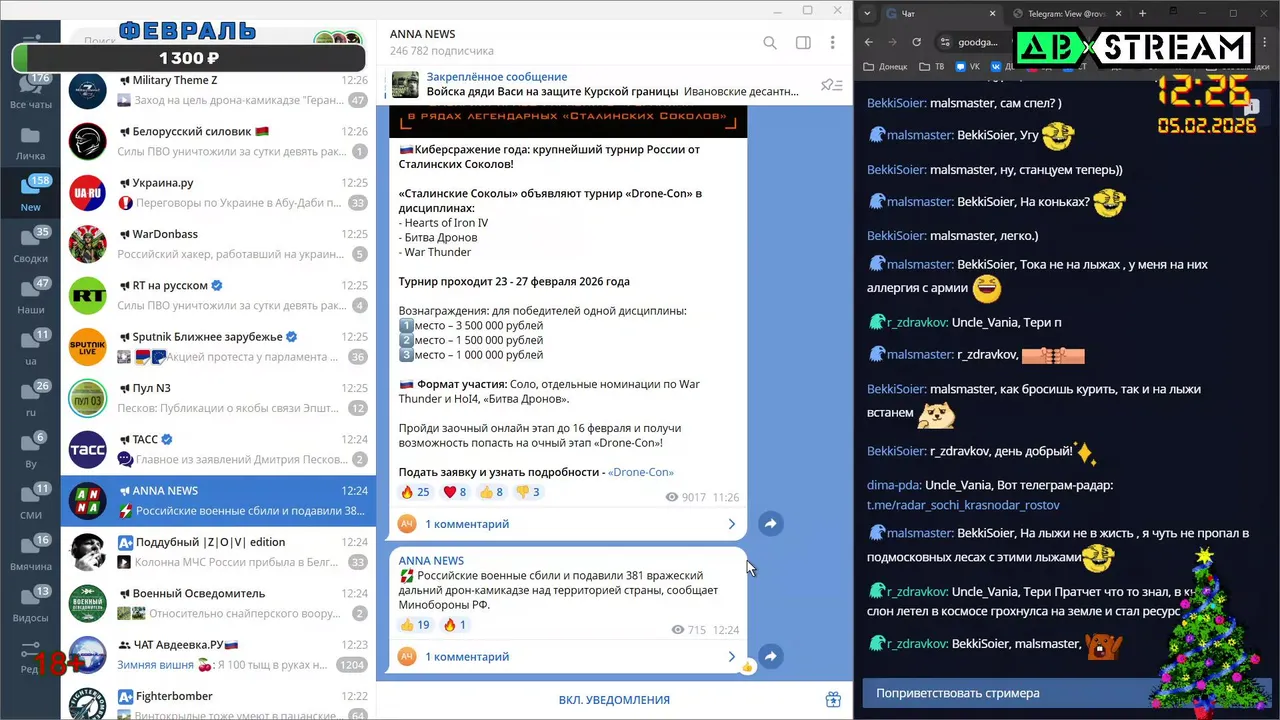This screenshot has width=1280, height=720.
Task: Add thumbs-up reaction with 8 on tournament post
Action: click(x=491, y=492)
